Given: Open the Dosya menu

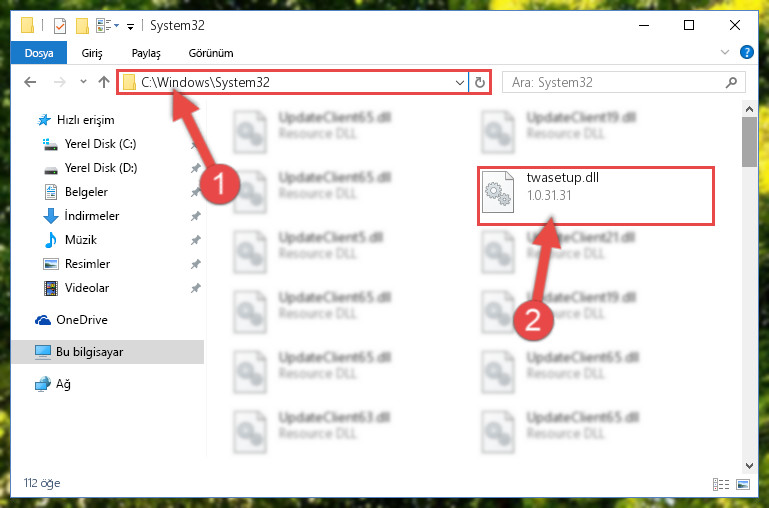Looking at the screenshot, I should [x=39, y=53].
